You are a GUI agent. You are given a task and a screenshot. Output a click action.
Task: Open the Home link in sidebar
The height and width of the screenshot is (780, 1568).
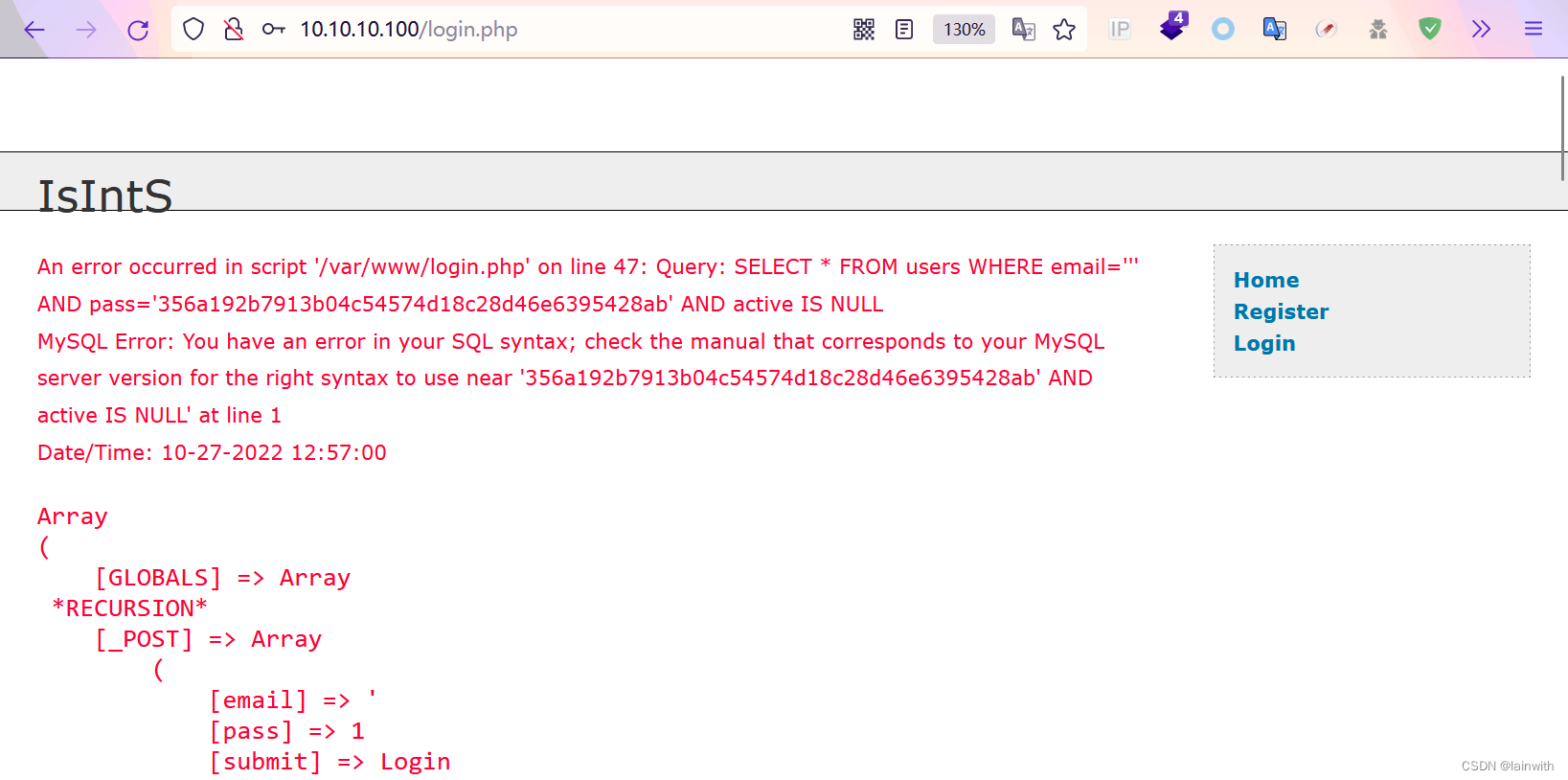click(x=1266, y=280)
